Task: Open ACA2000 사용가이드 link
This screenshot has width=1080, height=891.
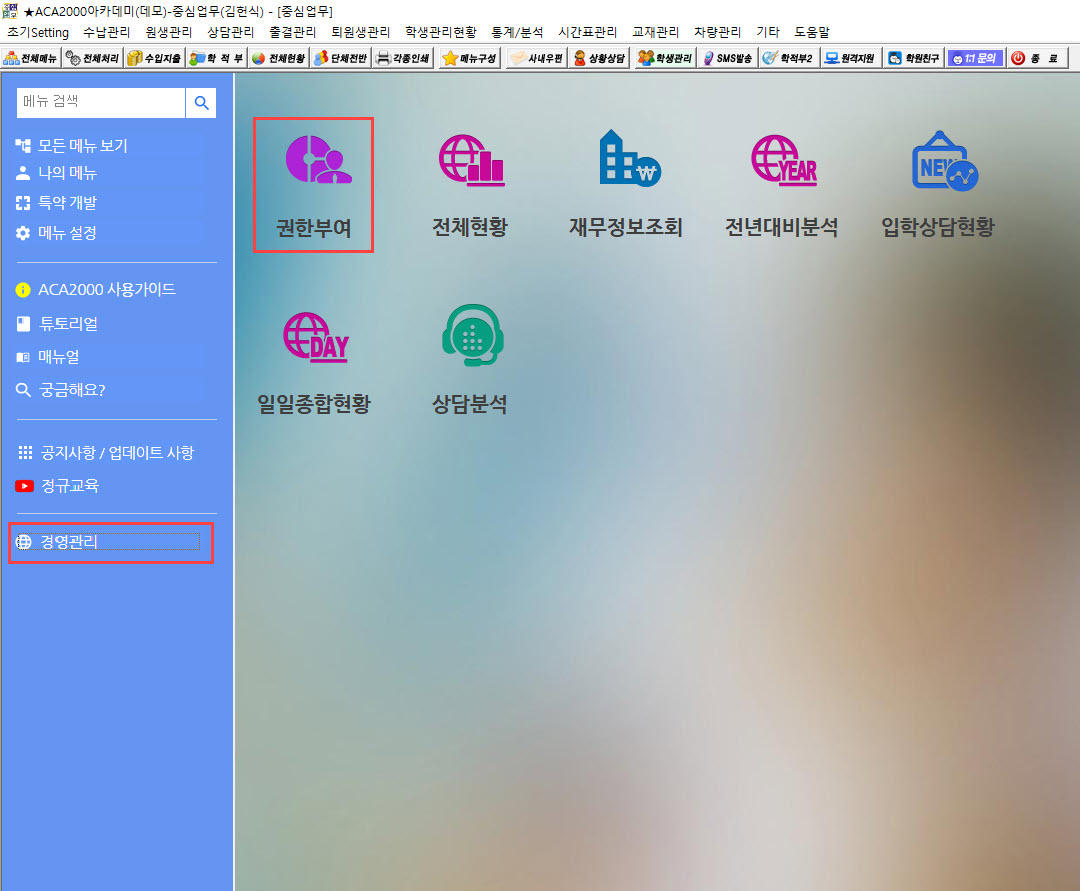Action: click(106, 289)
